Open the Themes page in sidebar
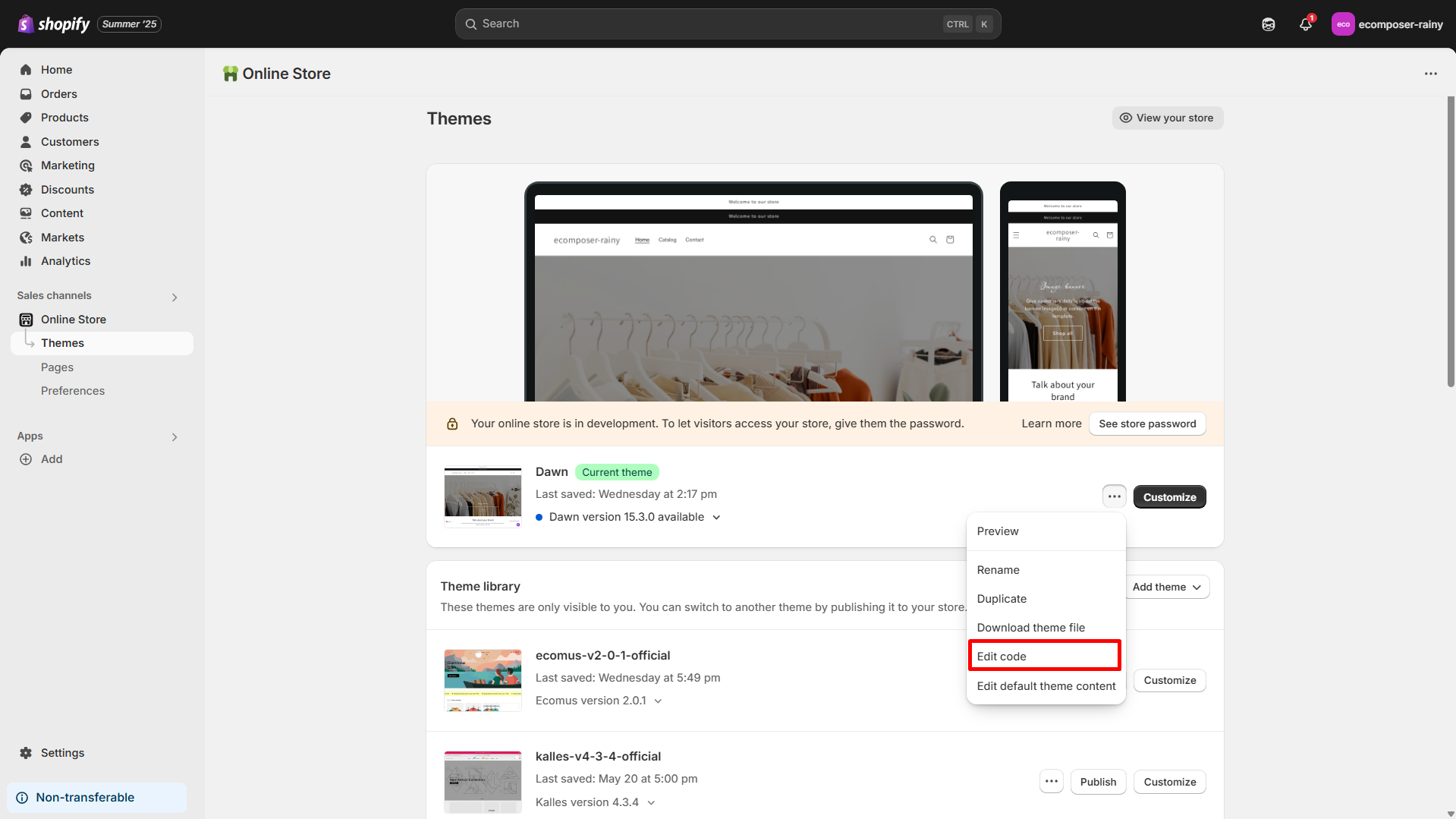1456x819 pixels. click(63, 342)
